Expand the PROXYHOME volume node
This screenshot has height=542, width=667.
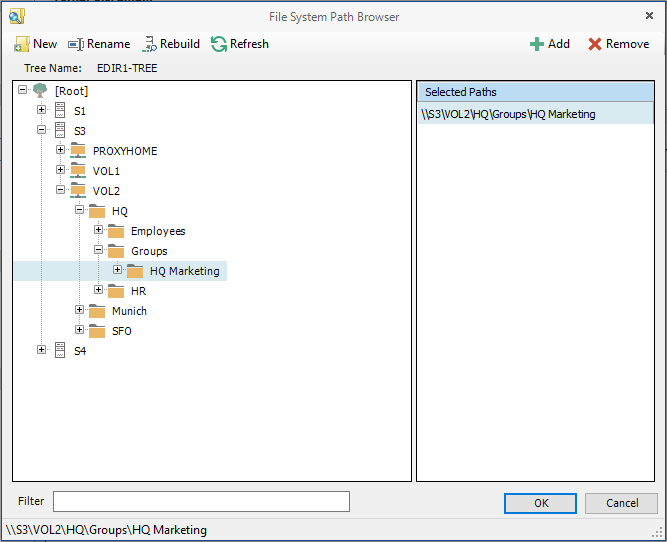[60, 149]
